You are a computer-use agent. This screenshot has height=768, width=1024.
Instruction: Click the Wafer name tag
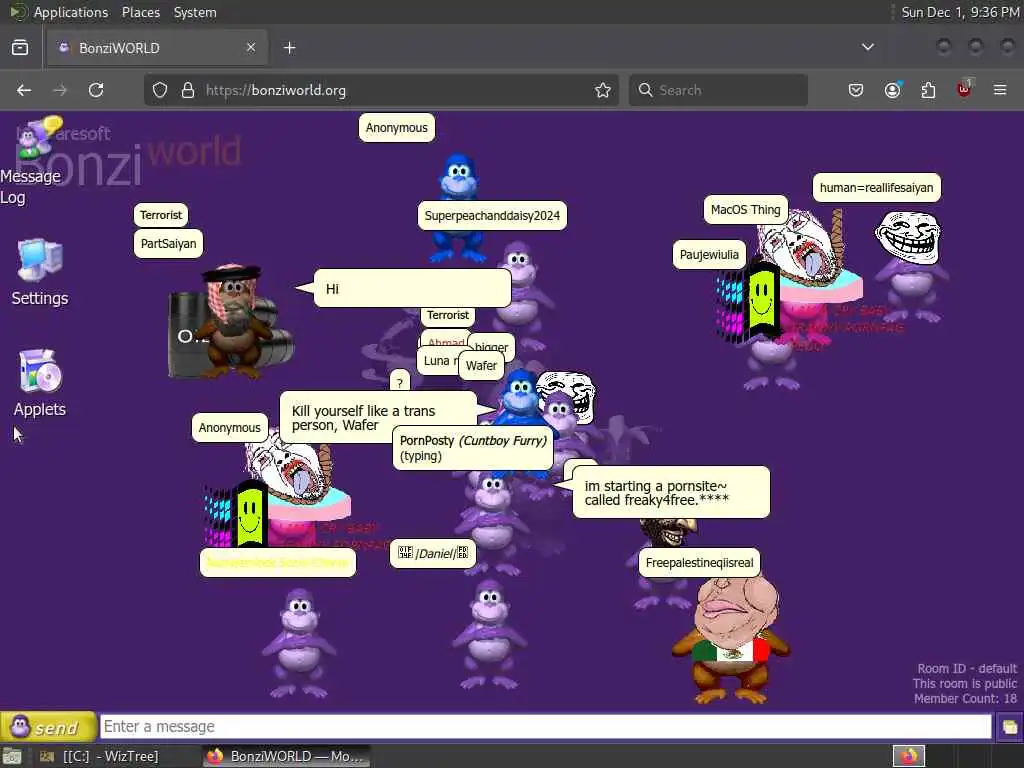click(x=481, y=366)
